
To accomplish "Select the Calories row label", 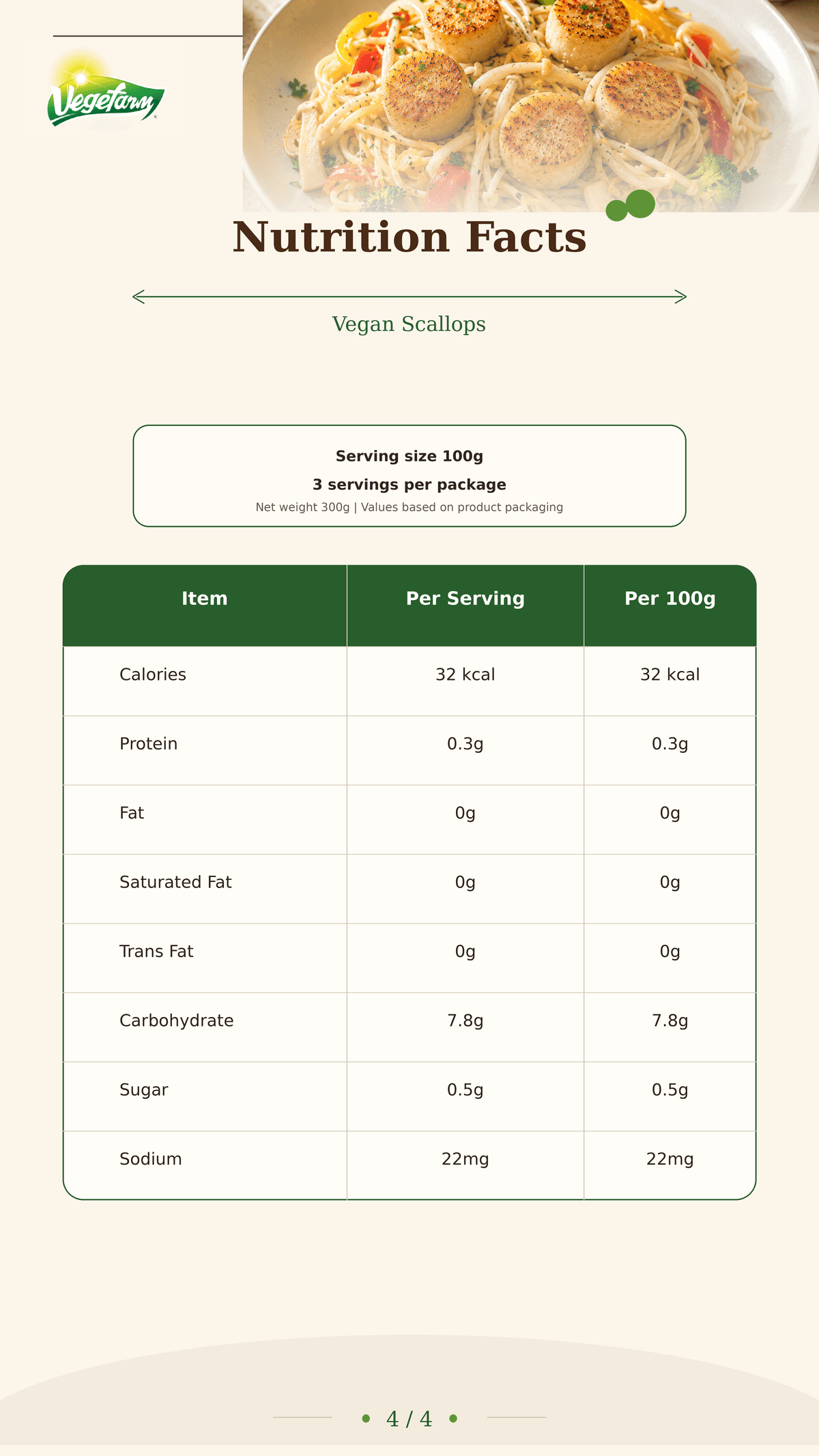I will (x=153, y=674).
